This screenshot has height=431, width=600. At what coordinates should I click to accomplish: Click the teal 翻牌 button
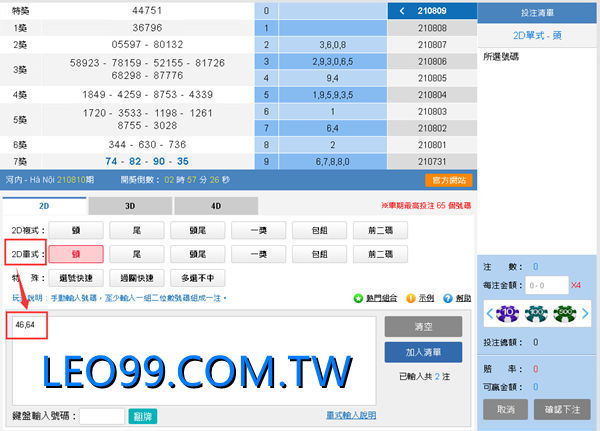(x=143, y=416)
